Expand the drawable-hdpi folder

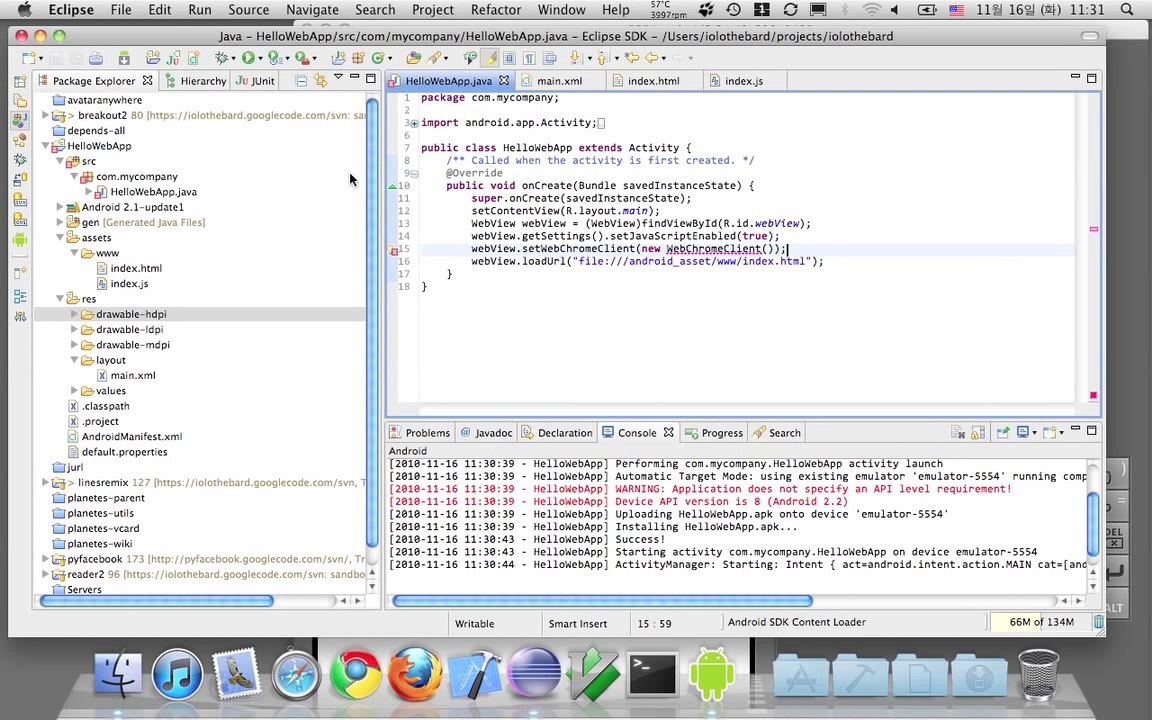tap(74, 314)
